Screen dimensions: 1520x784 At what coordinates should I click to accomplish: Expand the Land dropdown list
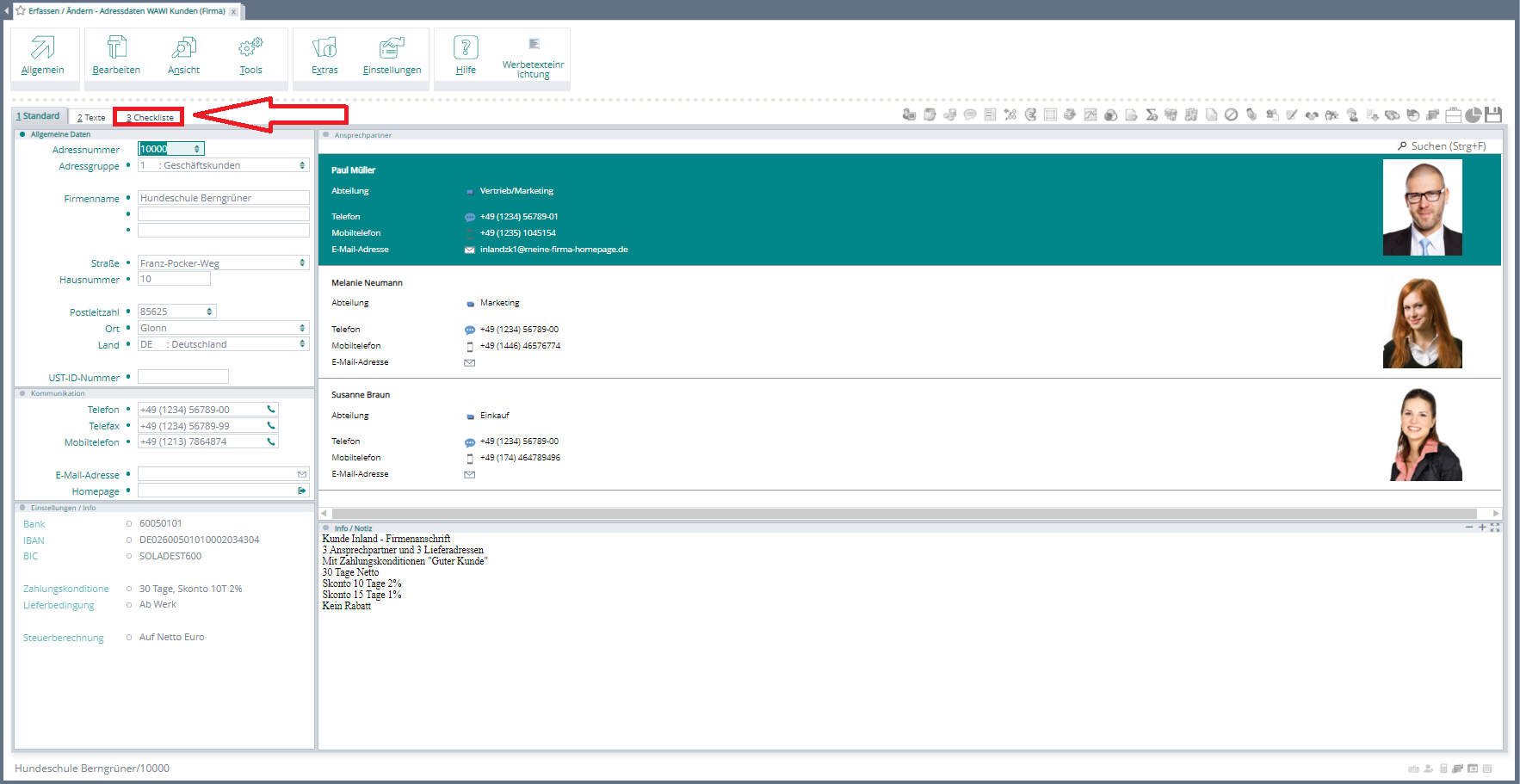click(302, 344)
